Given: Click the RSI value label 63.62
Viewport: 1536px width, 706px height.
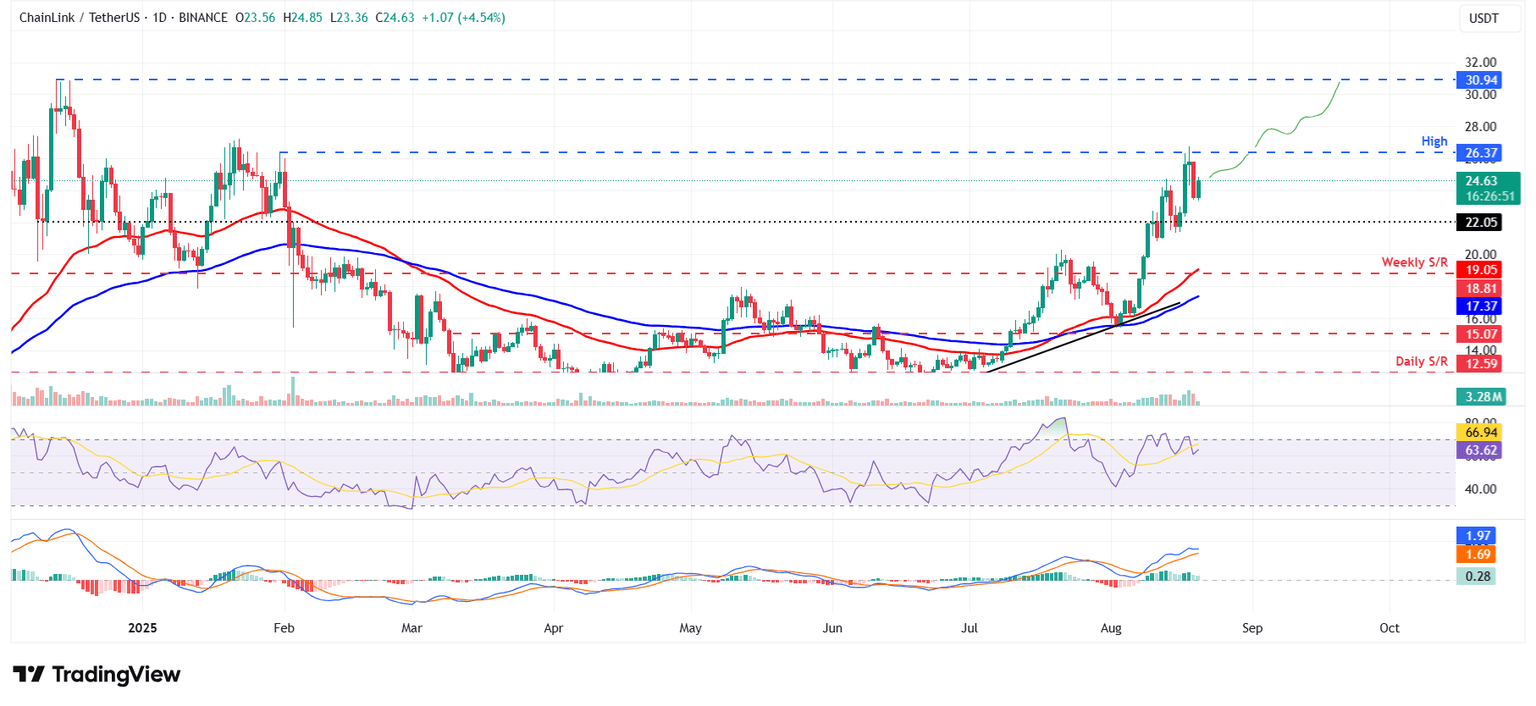Looking at the screenshot, I should coord(1478,451).
